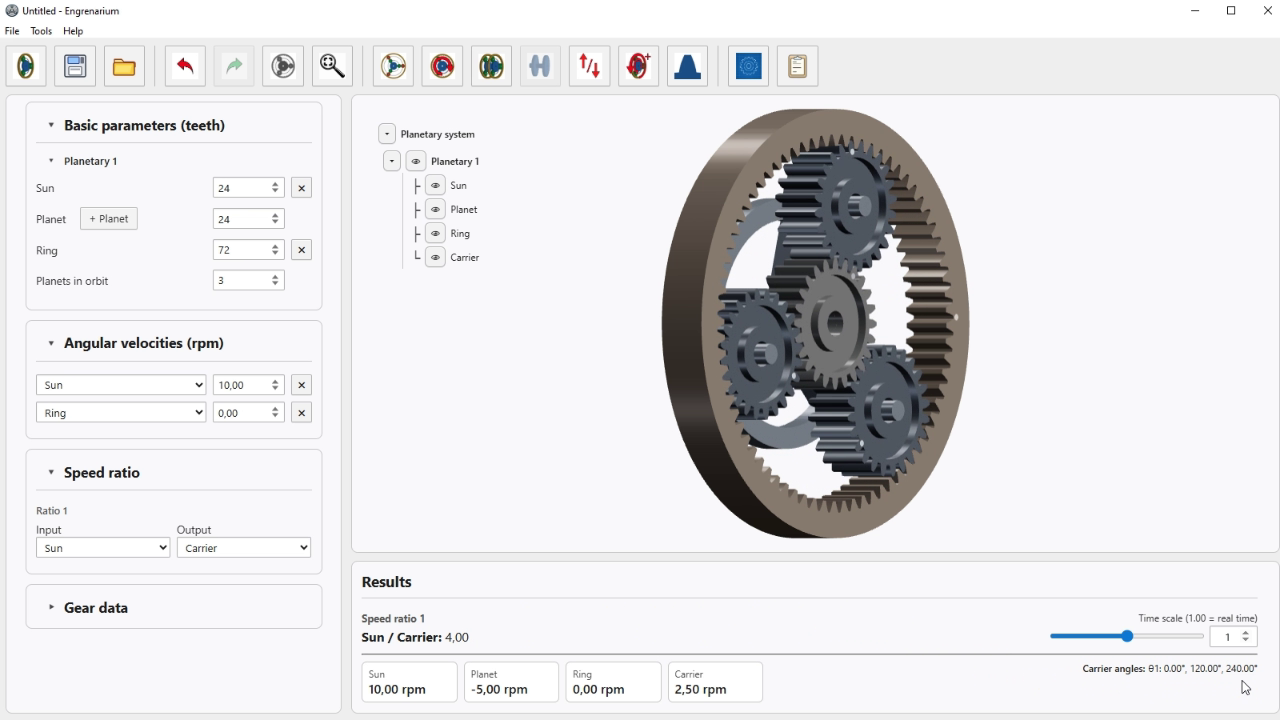Click the Planet -5,00 rpm result box
1280x720 pixels.
511,682
